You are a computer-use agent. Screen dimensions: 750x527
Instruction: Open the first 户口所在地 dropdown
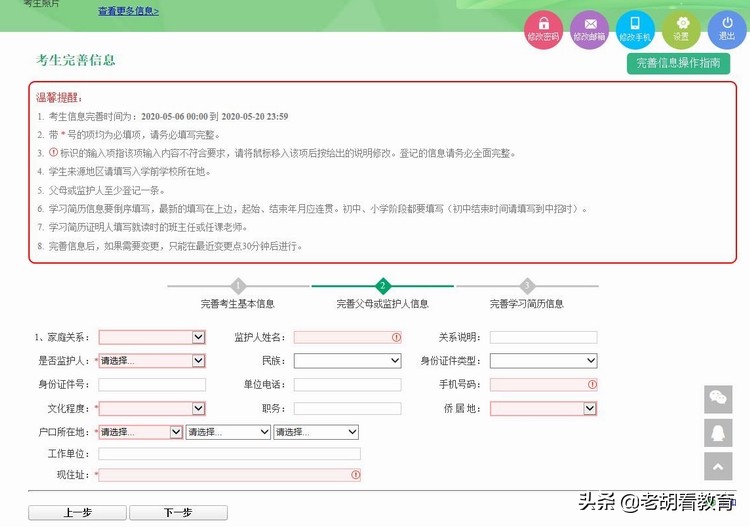click(141, 432)
